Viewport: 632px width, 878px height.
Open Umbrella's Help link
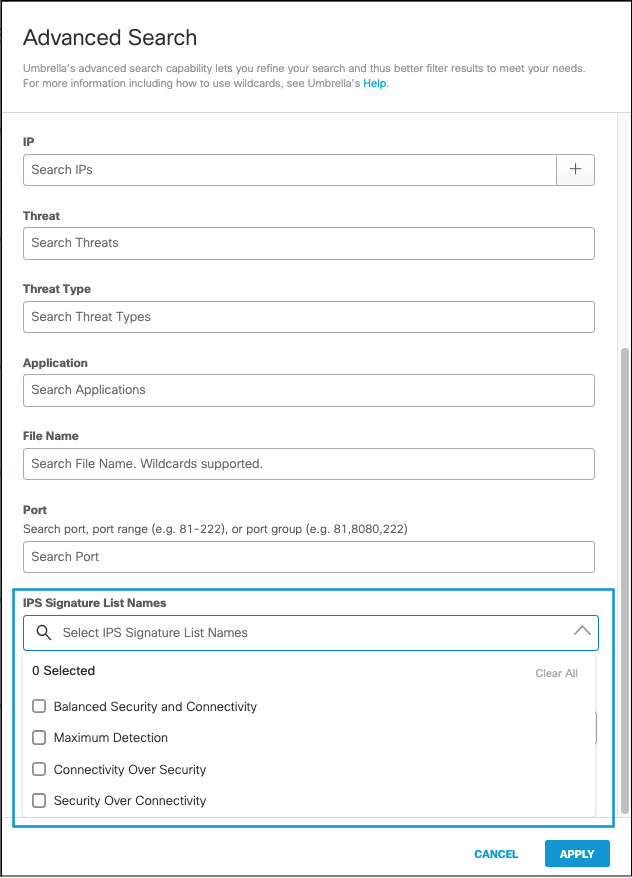pyautogui.click(x=372, y=83)
